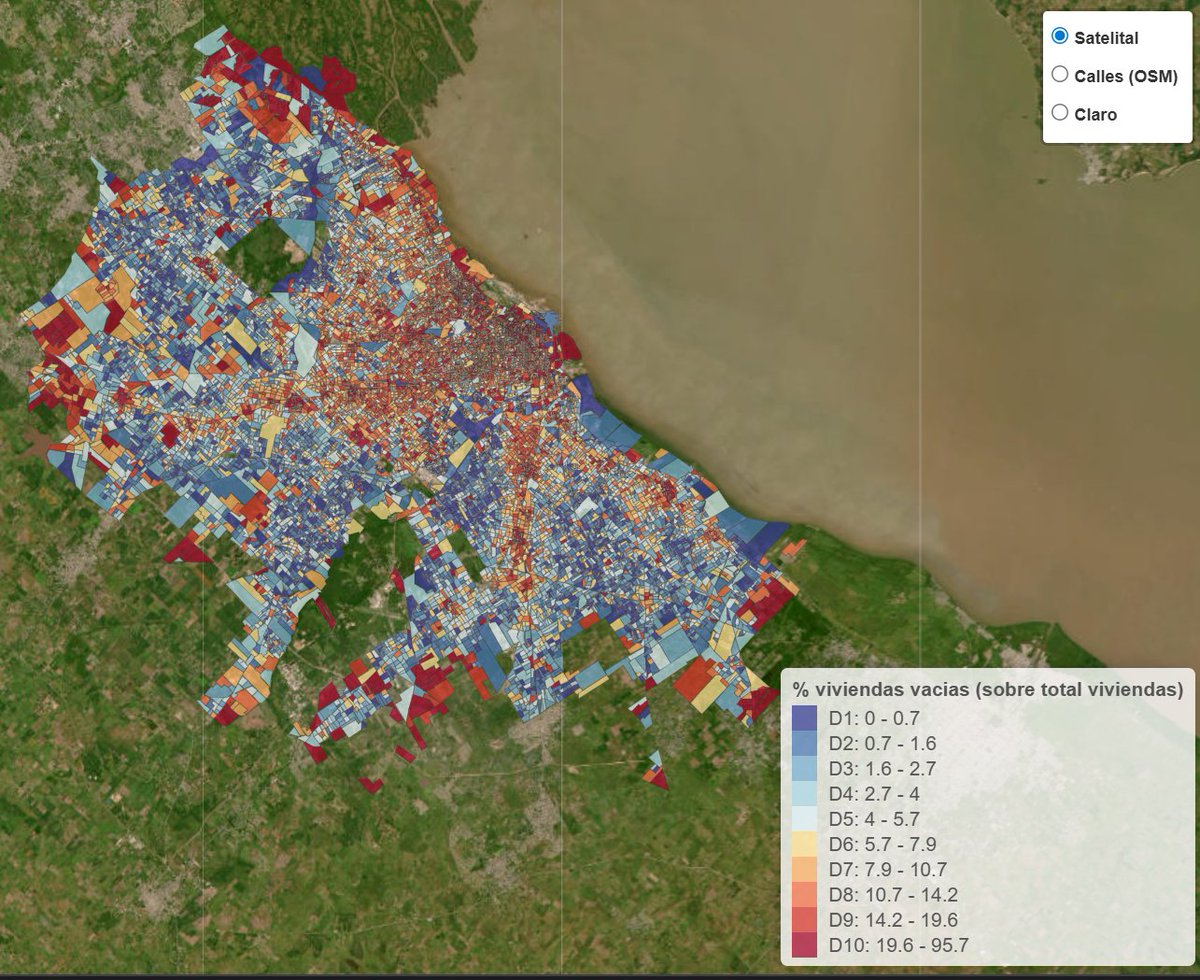Click legend text 'D1: 0 - 0.7'

(873, 718)
